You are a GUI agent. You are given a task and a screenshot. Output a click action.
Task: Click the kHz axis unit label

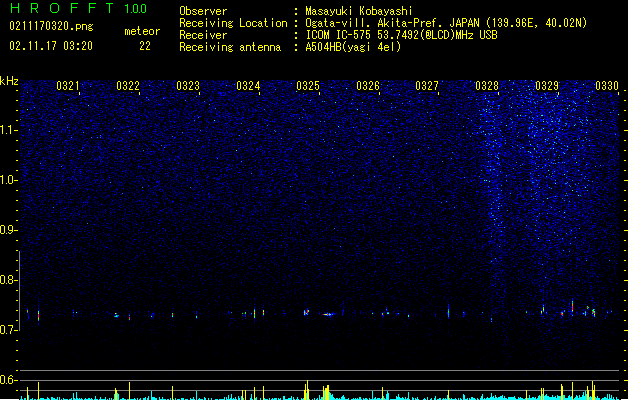pos(9,81)
